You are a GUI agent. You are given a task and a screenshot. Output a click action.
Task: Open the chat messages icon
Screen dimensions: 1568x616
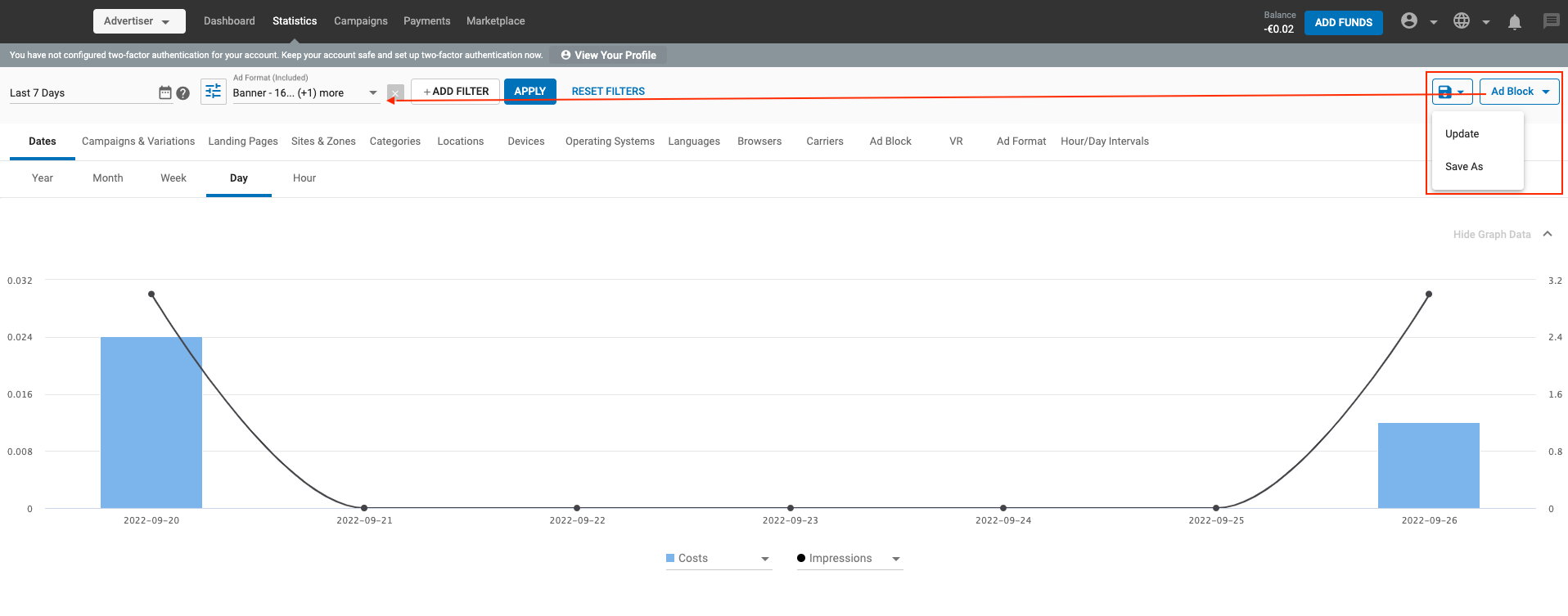point(1551,21)
